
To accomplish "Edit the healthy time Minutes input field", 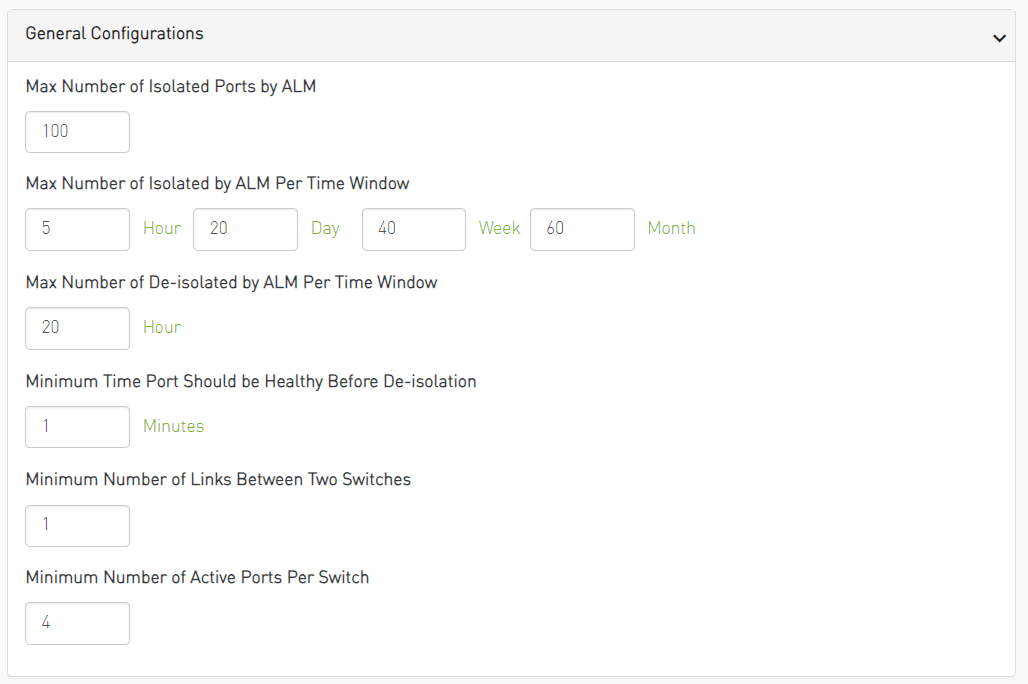I will pos(77,427).
